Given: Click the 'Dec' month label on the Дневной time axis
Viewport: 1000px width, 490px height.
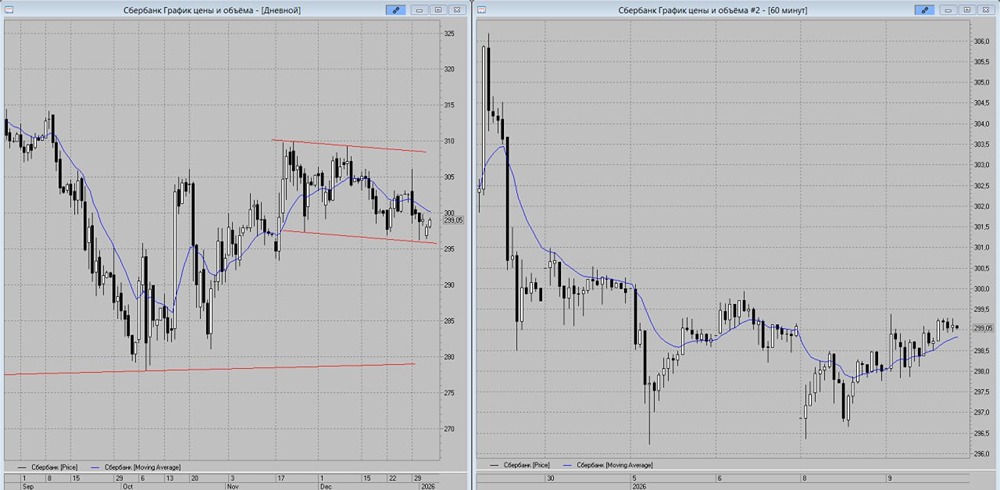Looking at the screenshot, I should [325, 486].
